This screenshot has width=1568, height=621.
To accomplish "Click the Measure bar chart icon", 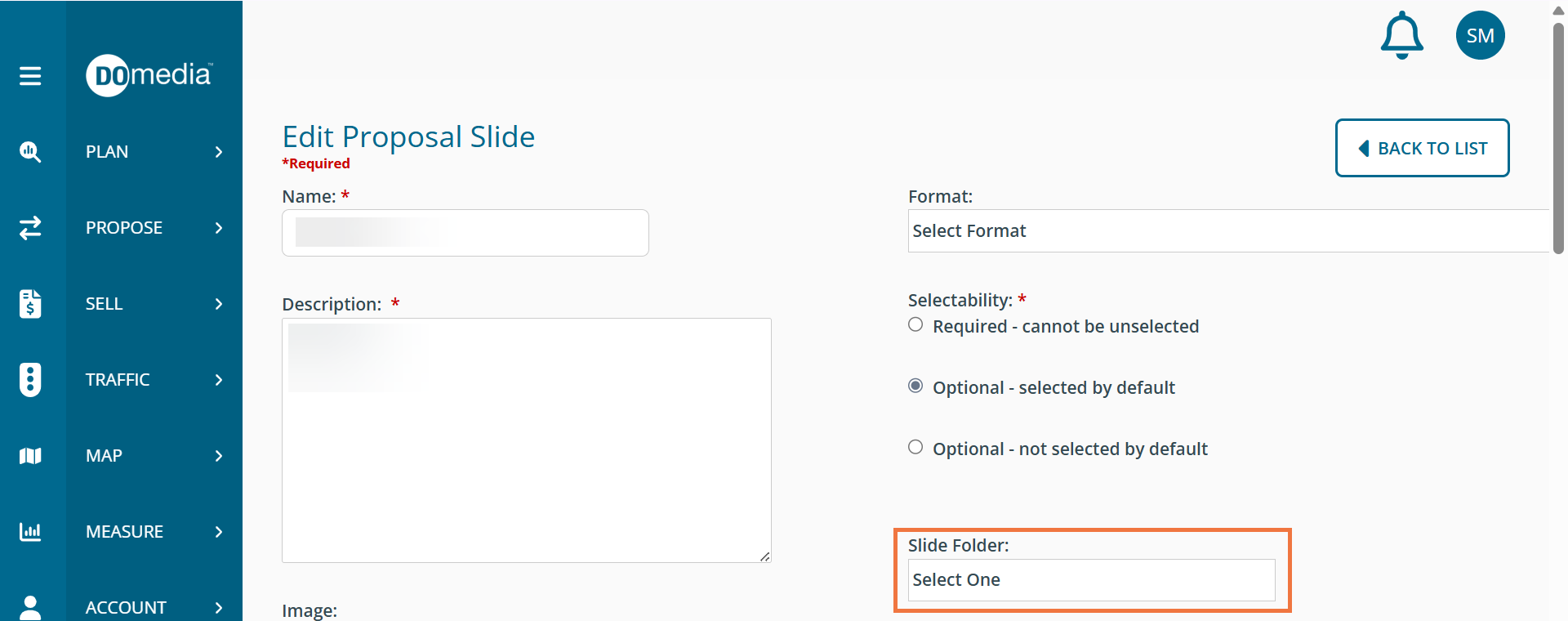I will pyautogui.click(x=30, y=532).
